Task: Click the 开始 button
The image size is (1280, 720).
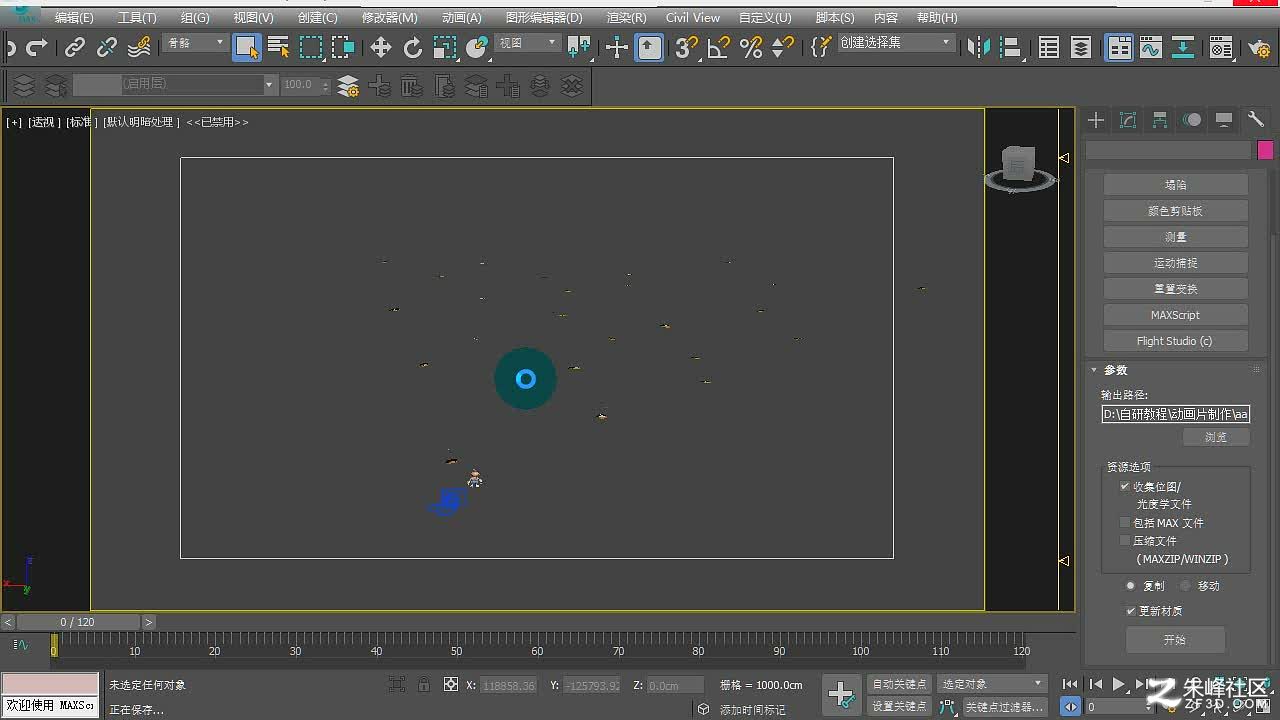Action: (1175, 640)
